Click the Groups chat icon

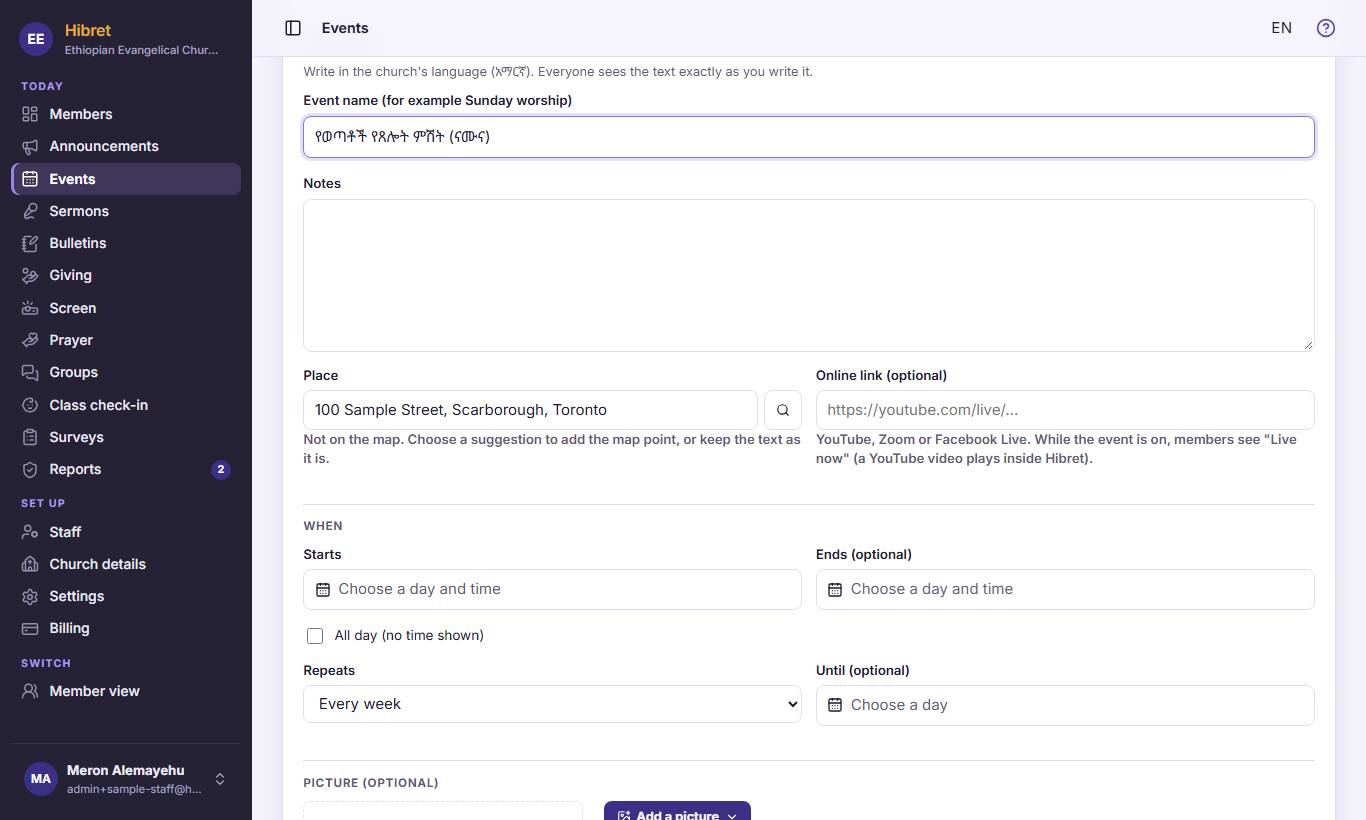pos(30,372)
